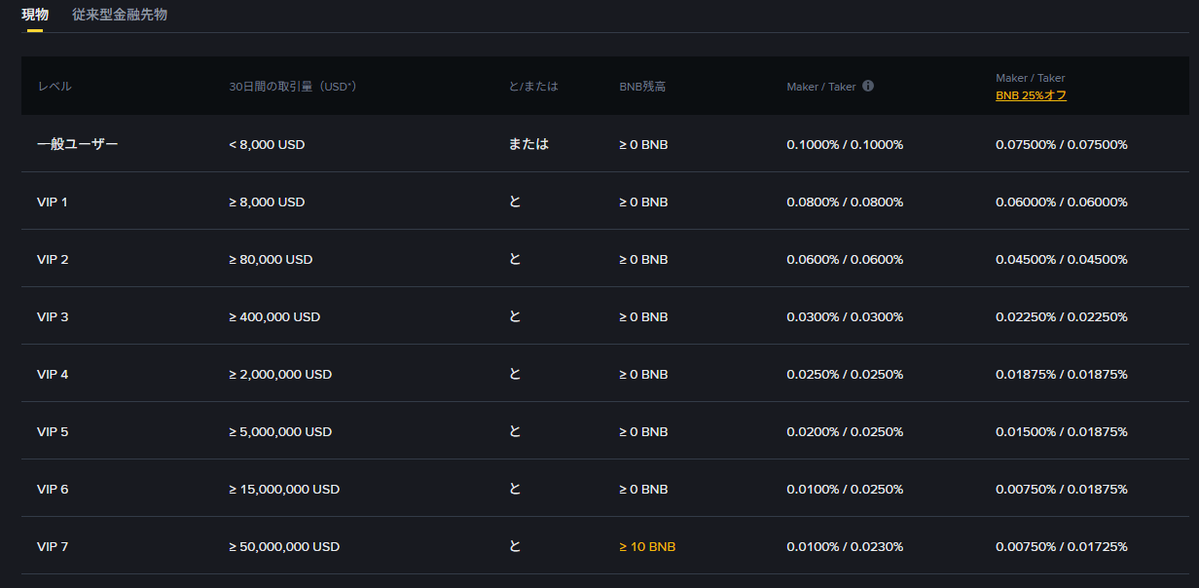The height and width of the screenshot is (588, 1199).
Task: Click the と/または column header
Action: click(x=534, y=86)
